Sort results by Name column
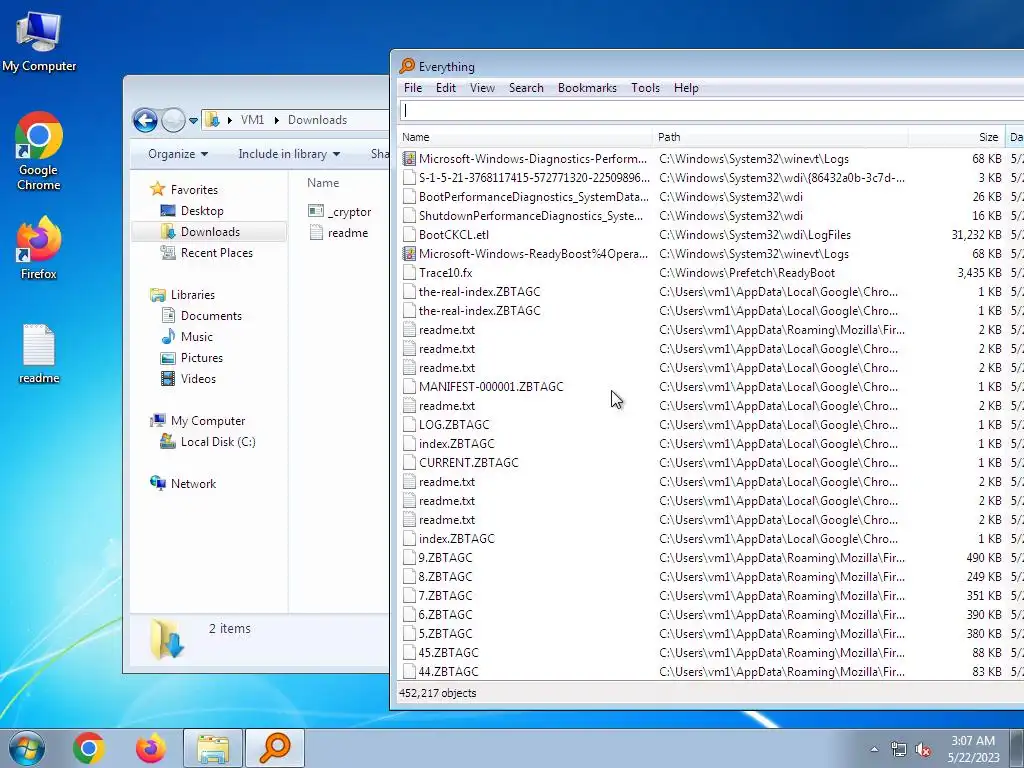 tap(525, 137)
